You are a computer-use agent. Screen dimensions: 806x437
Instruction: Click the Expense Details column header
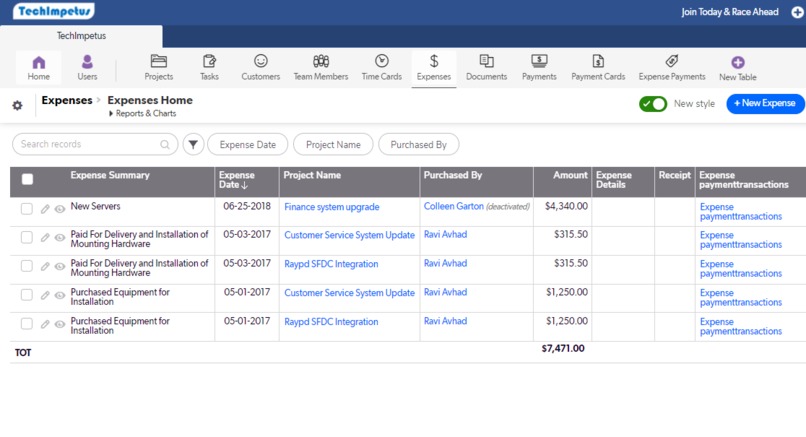pos(614,180)
